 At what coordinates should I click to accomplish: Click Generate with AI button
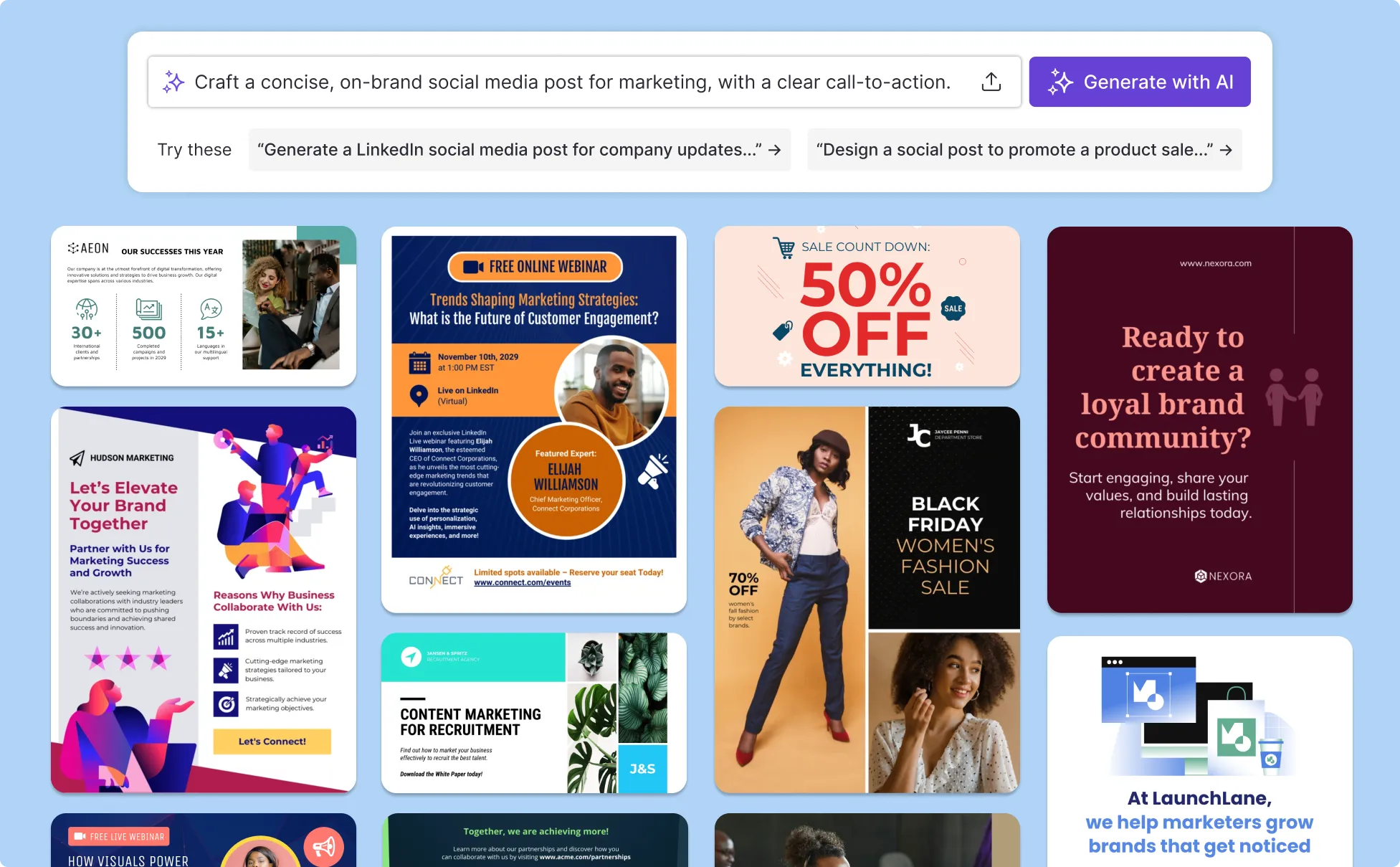pos(1140,82)
